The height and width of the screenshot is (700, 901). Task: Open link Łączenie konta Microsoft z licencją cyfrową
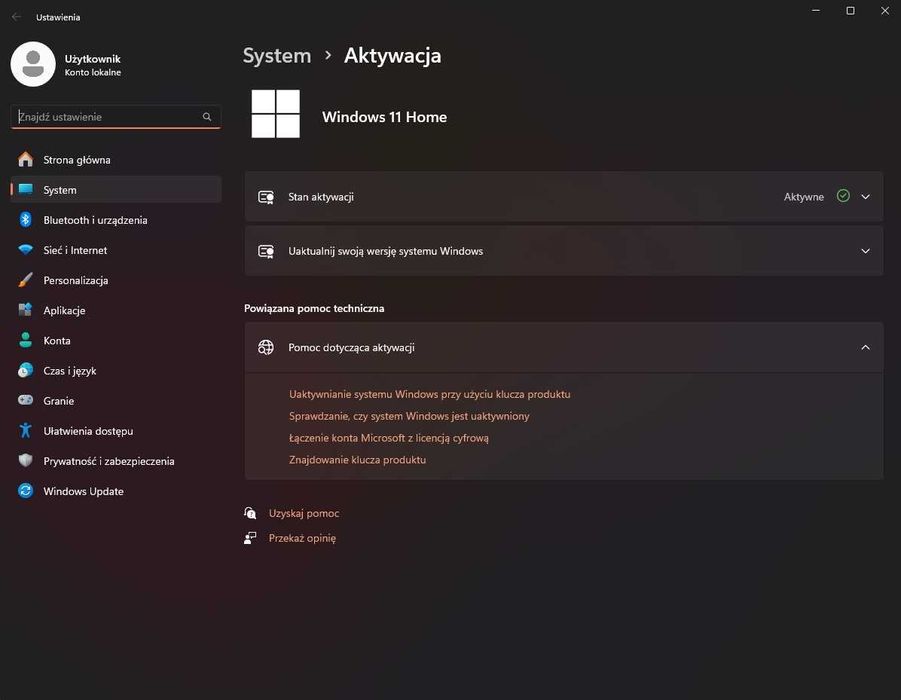tap(389, 438)
